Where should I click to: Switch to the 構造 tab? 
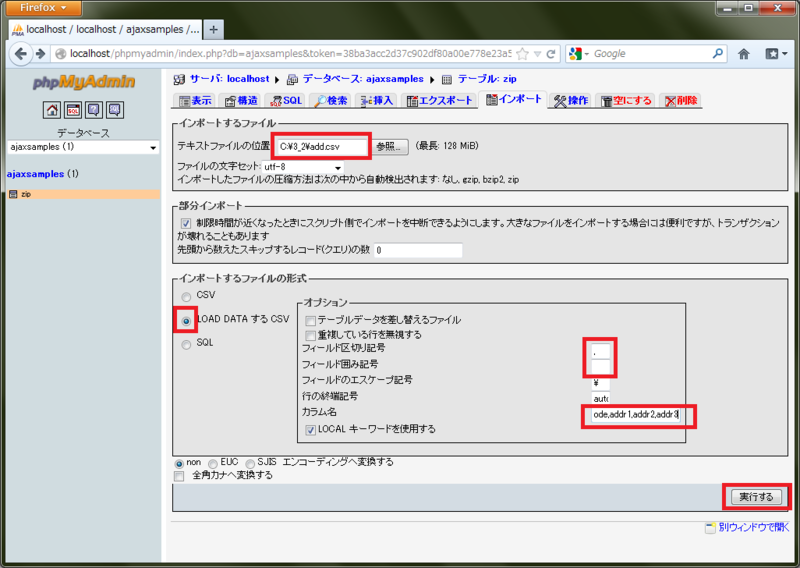(241, 101)
